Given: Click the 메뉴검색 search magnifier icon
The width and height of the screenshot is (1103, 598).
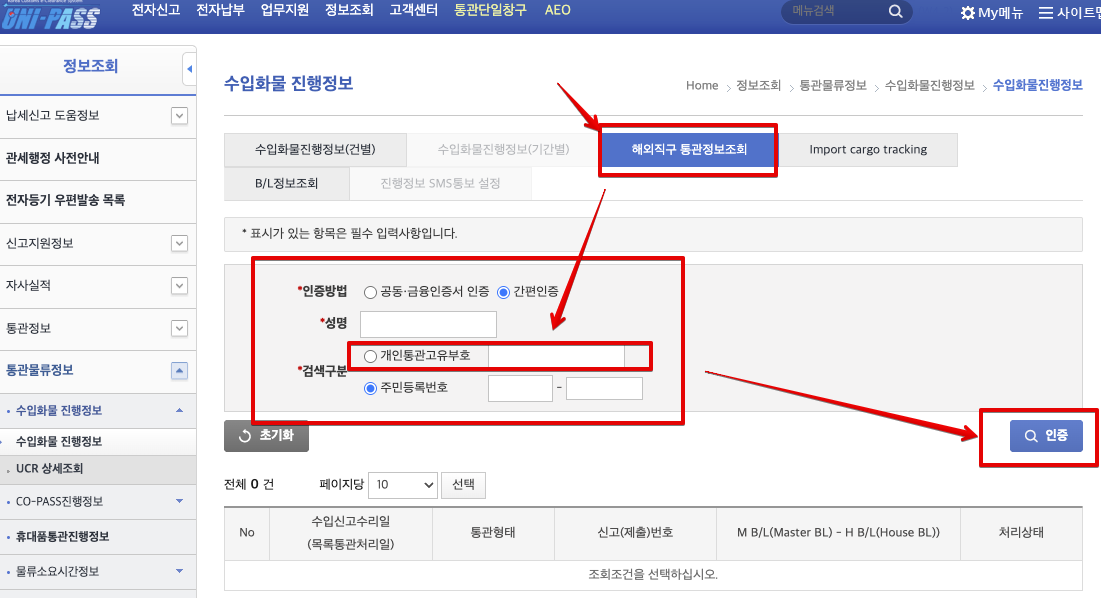Looking at the screenshot, I should tap(894, 13).
